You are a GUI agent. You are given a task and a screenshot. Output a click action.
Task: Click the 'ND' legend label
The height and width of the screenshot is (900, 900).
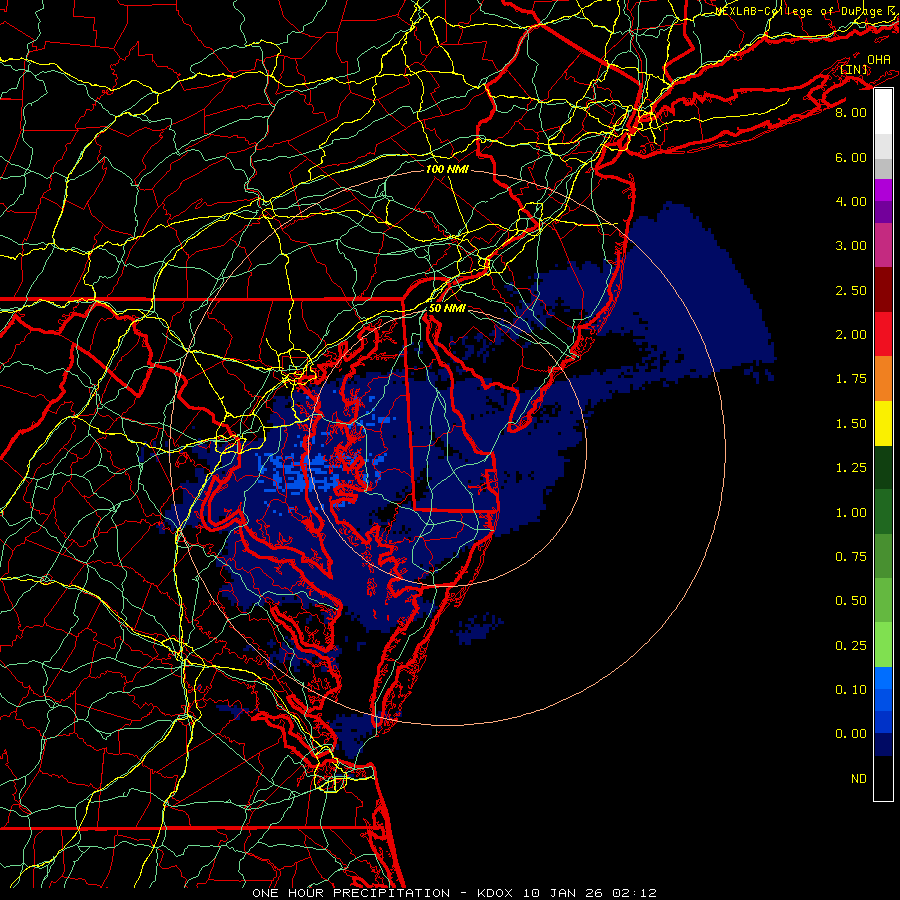859,779
